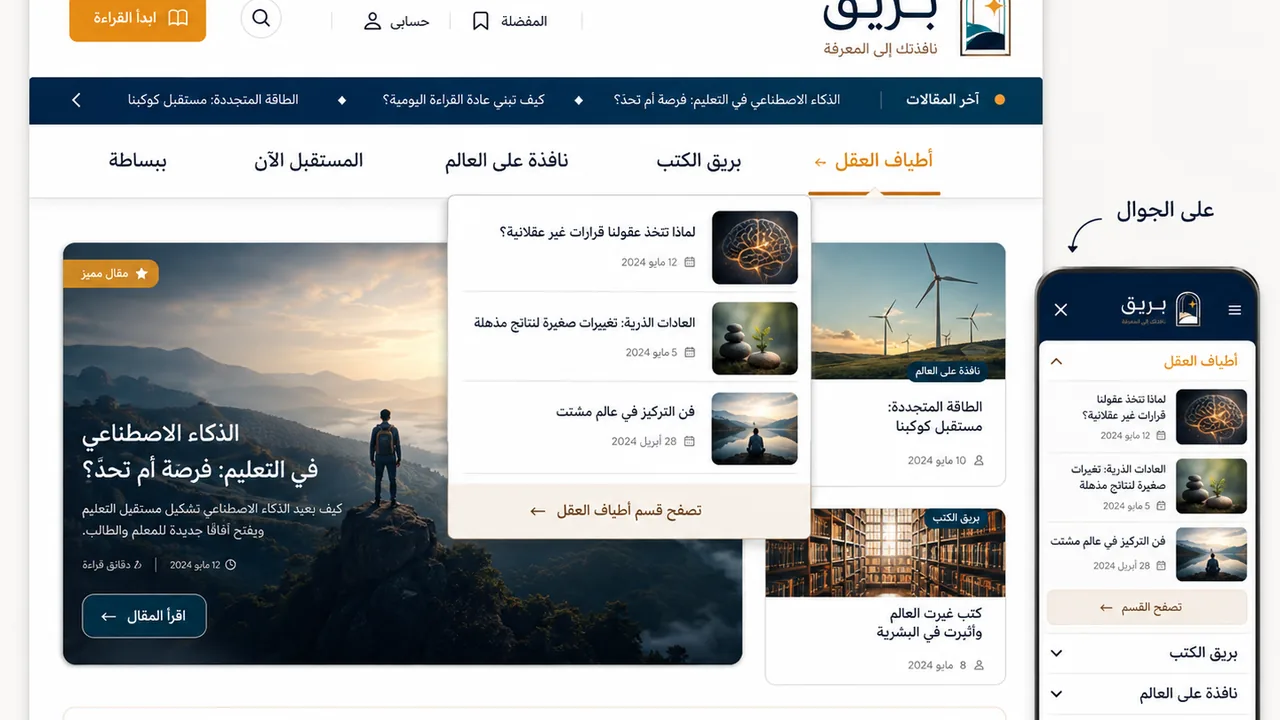
Task: Click hamburger menu icon in mobile header
Action: coord(1235,310)
